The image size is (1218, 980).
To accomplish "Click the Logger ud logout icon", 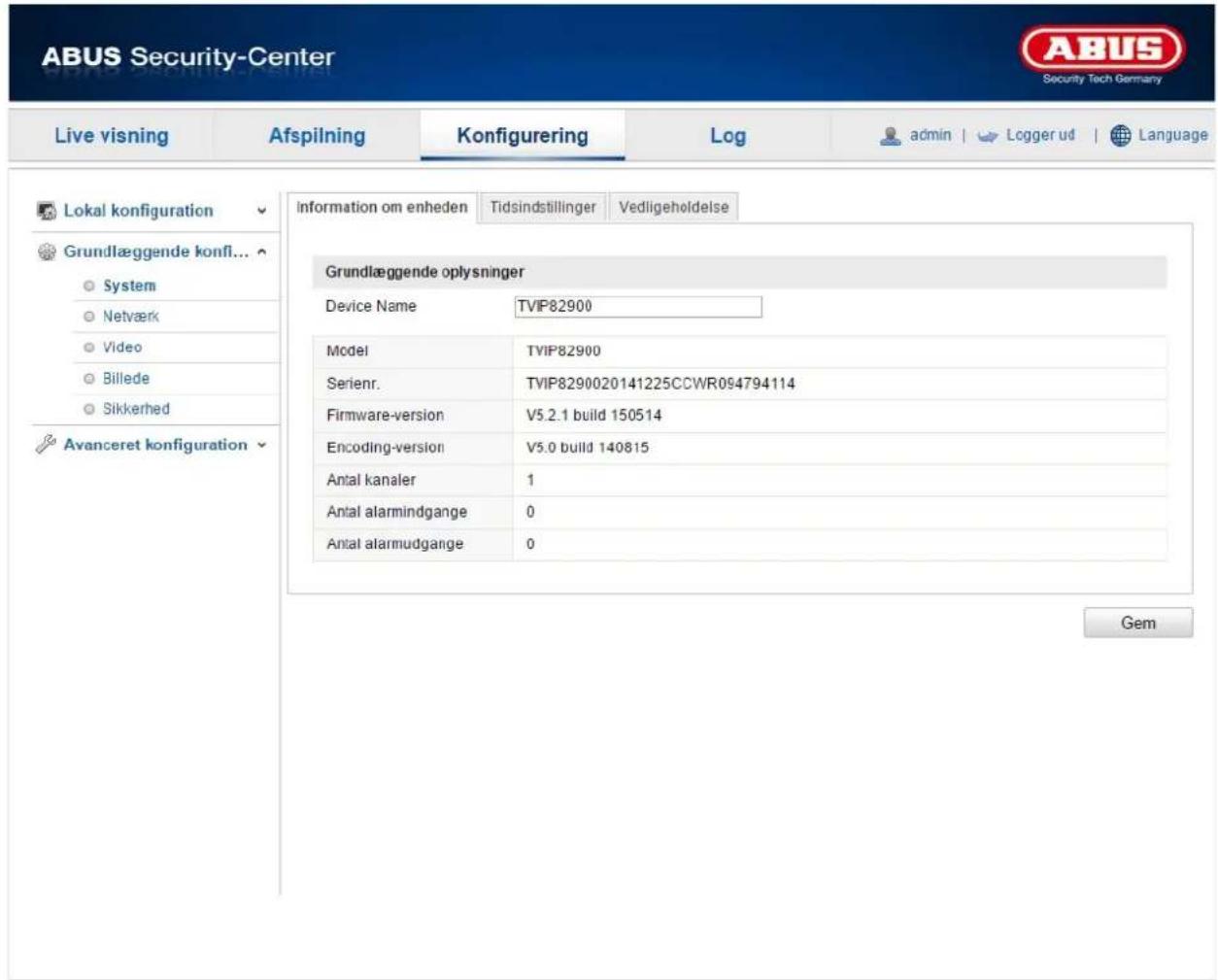I will tap(988, 136).
